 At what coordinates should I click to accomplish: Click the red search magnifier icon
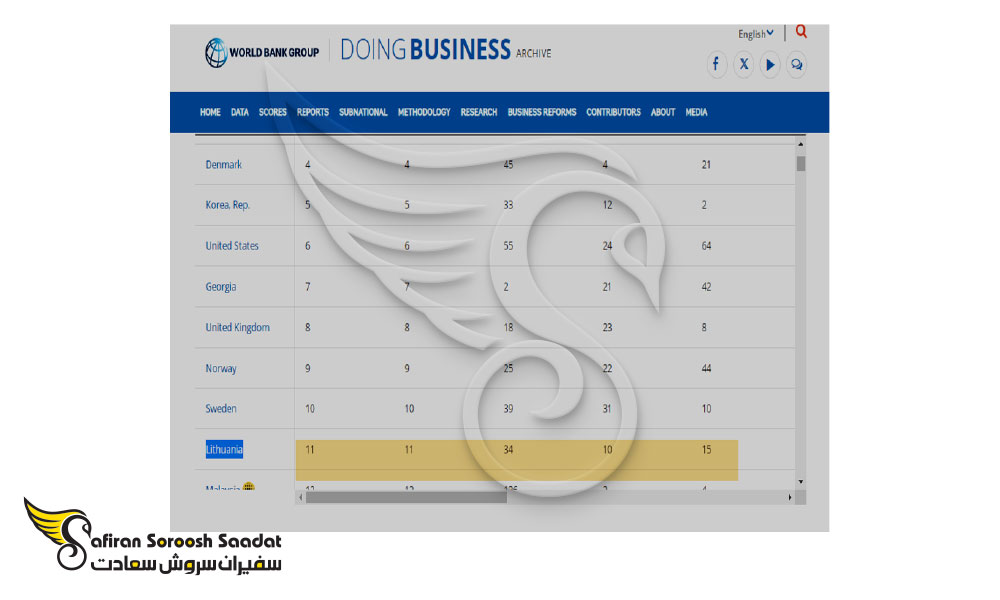pos(801,31)
